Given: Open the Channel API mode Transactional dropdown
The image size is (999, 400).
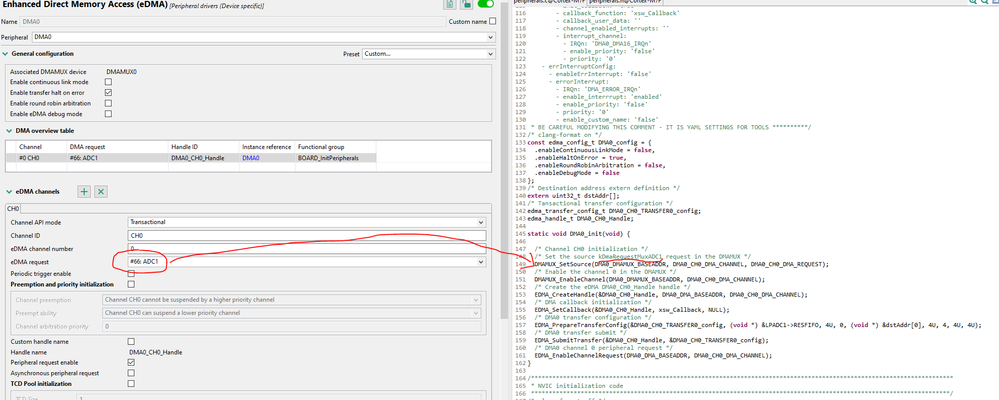Looking at the screenshot, I should [x=306, y=222].
